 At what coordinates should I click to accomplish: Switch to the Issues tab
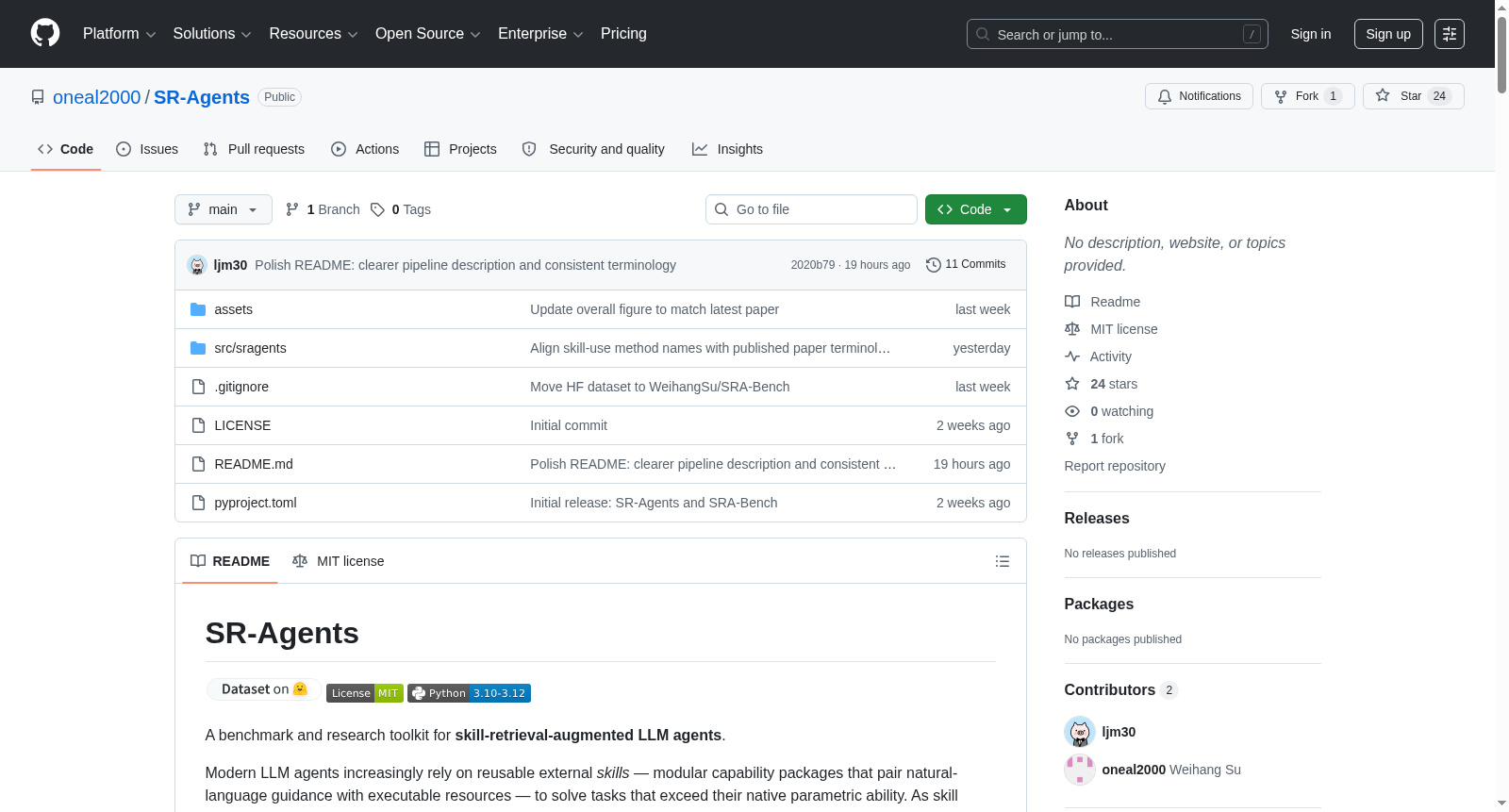click(147, 149)
